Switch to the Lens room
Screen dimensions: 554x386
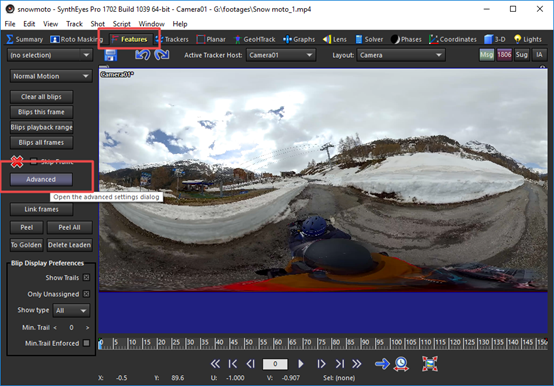click(335, 39)
